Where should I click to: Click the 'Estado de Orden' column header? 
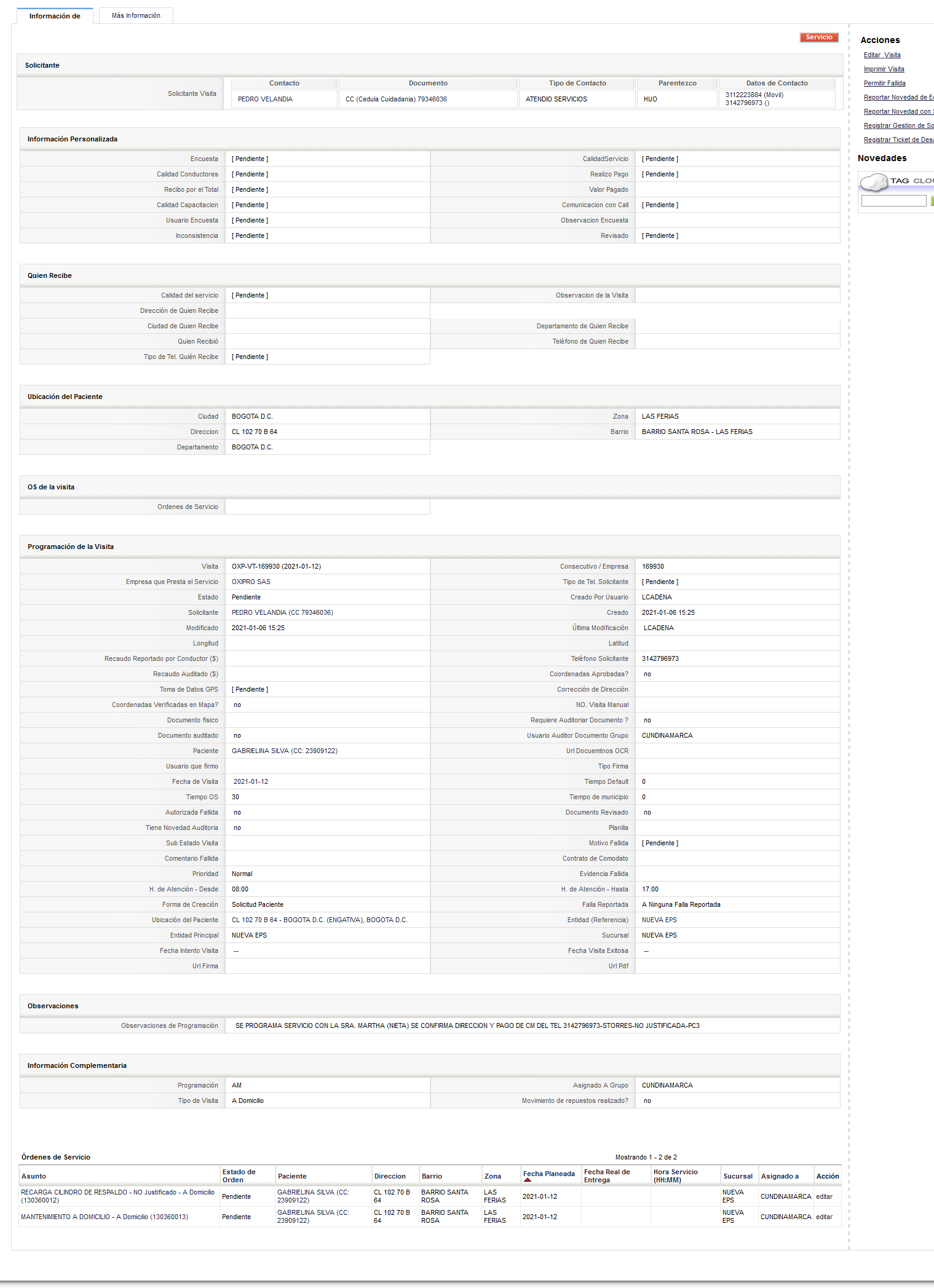(239, 1175)
